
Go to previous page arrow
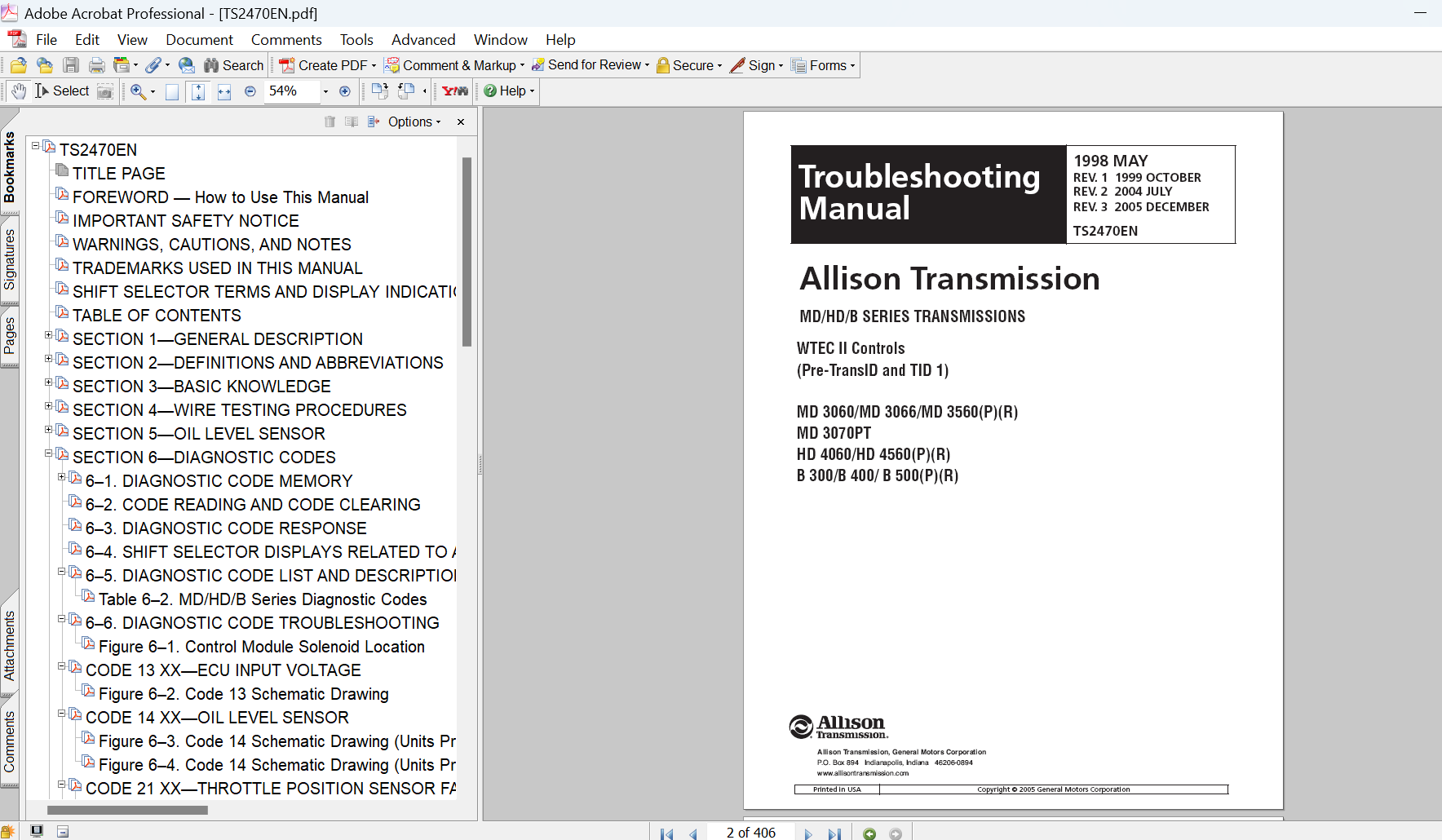pos(693,833)
